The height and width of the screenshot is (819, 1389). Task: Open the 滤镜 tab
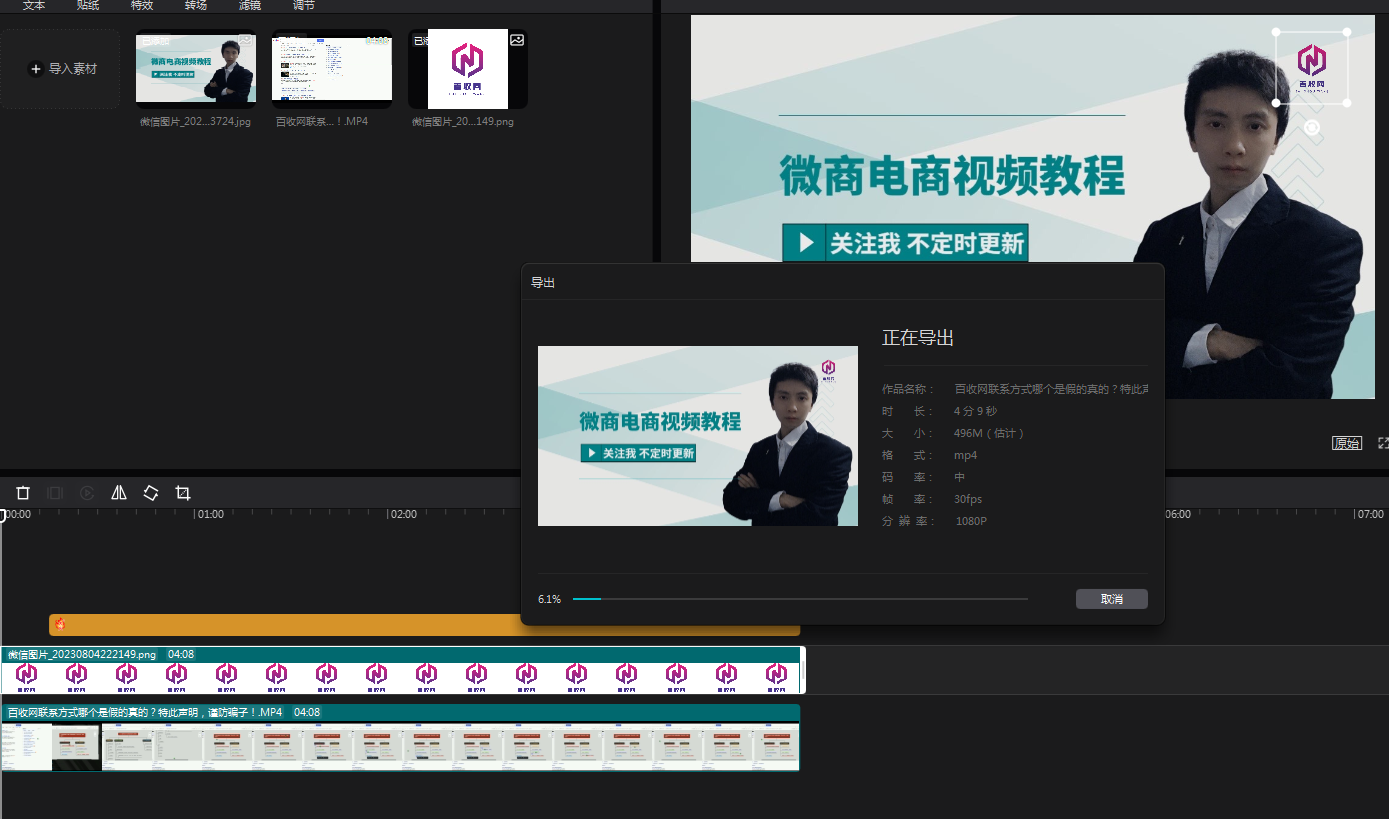click(x=250, y=5)
